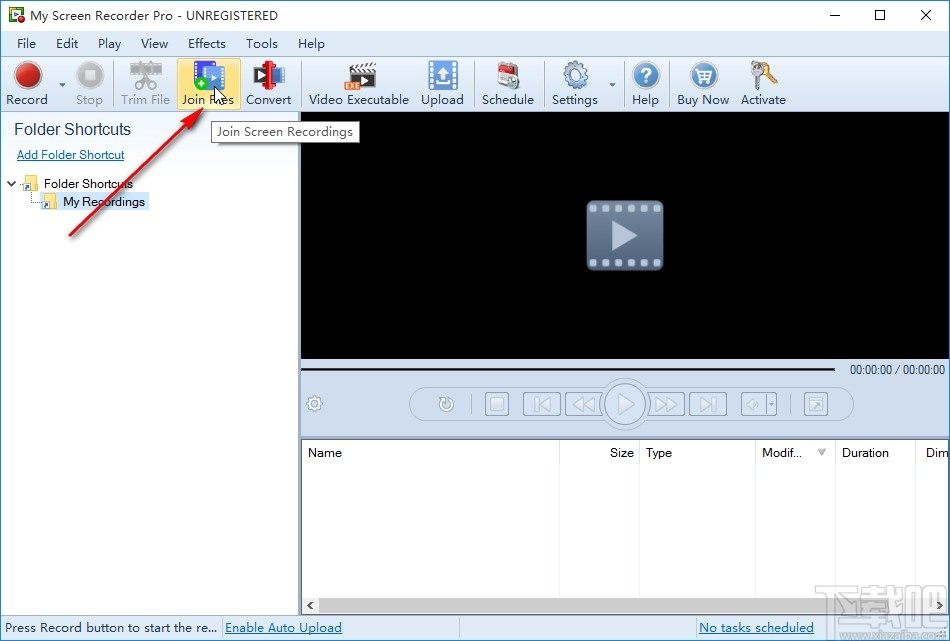Click the Enable Auto Upload link
The image size is (950, 641).
(x=284, y=628)
